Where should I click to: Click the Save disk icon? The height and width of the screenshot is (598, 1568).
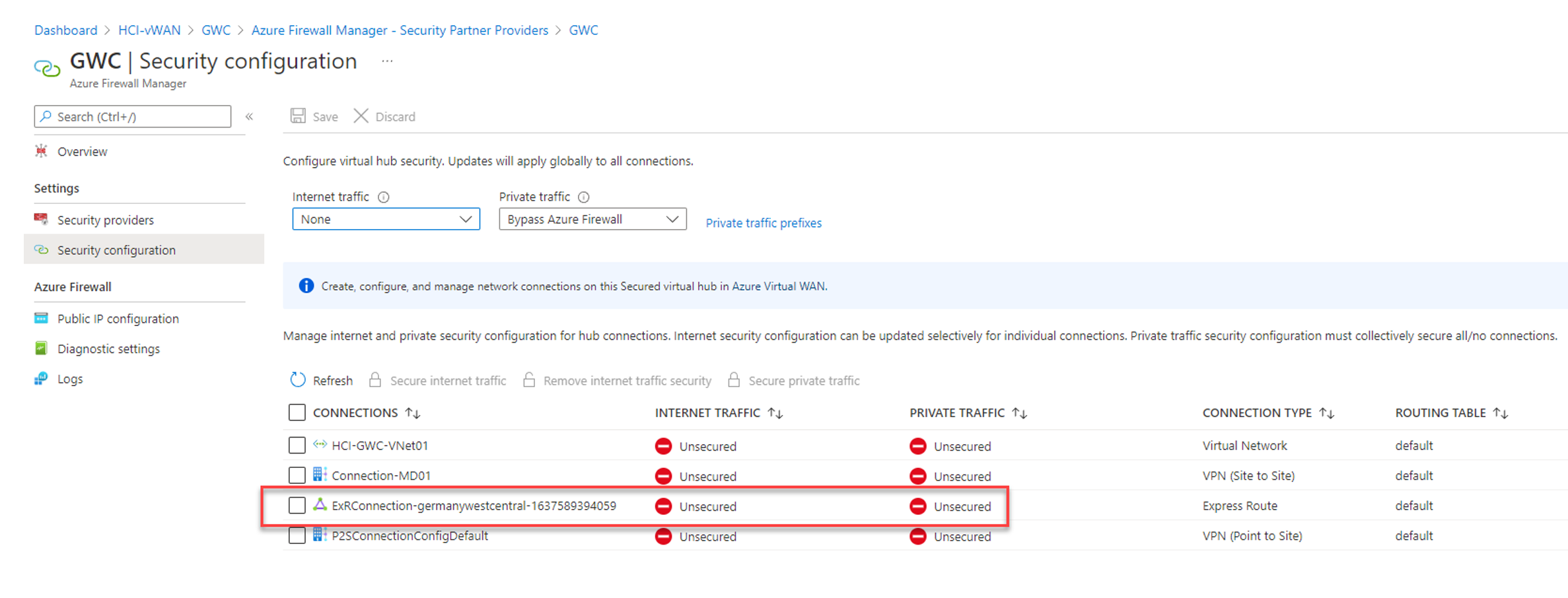(298, 116)
